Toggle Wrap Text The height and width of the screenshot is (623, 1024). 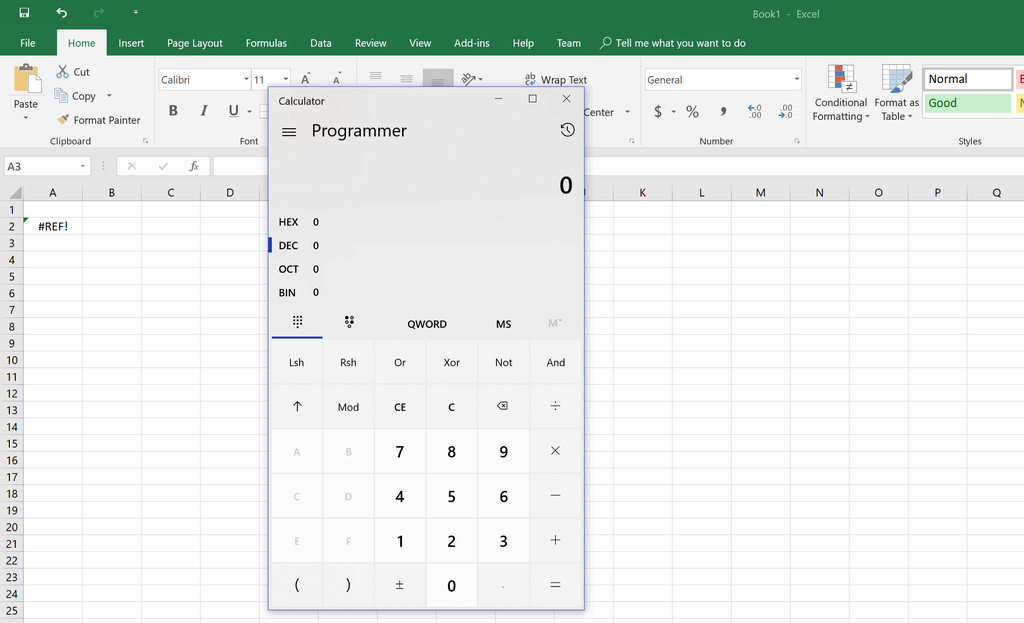(556, 80)
